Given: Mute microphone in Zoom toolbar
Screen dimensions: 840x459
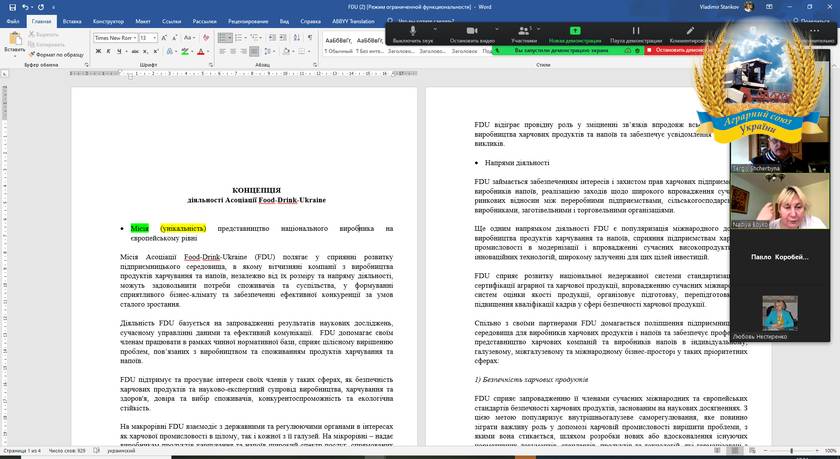Looking at the screenshot, I should coord(412,35).
